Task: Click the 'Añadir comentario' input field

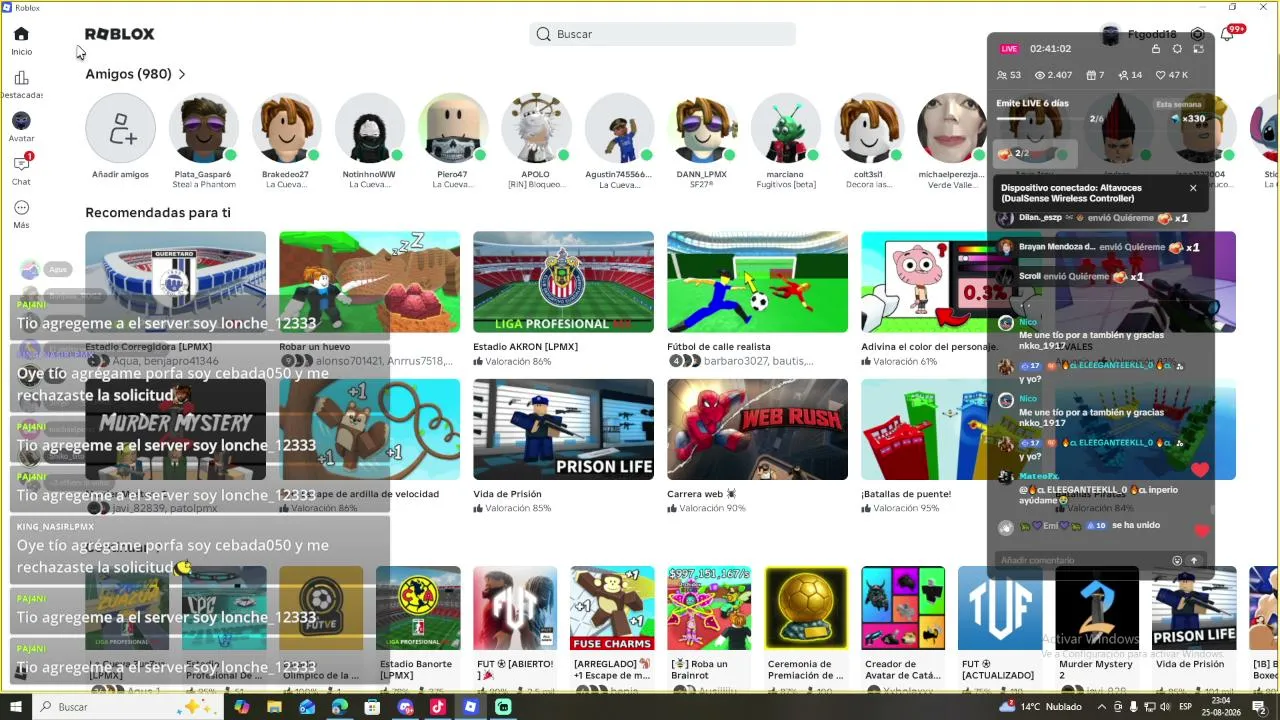Action: click(x=1084, y=560)
